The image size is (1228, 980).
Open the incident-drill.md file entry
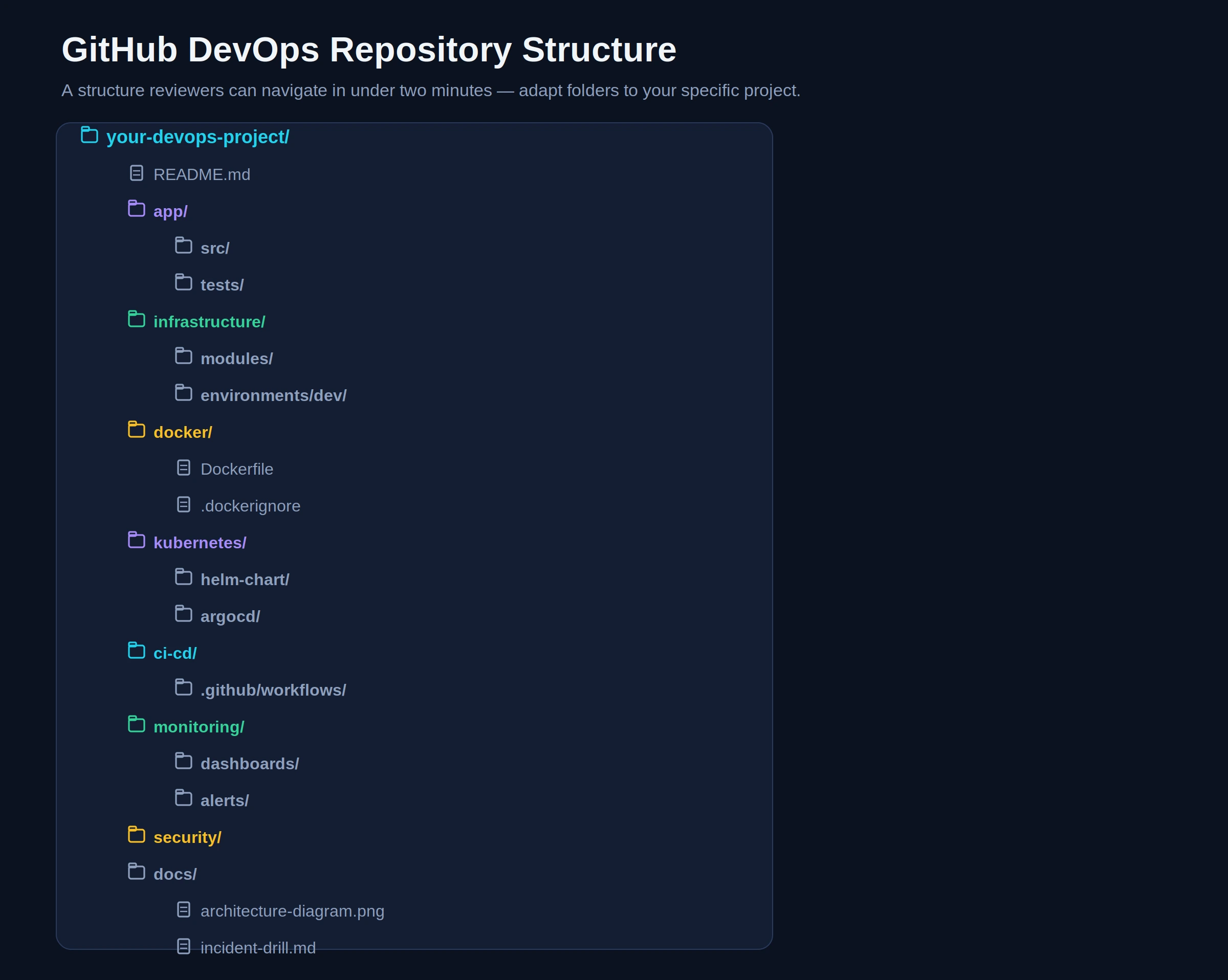[x=258, y=948]
